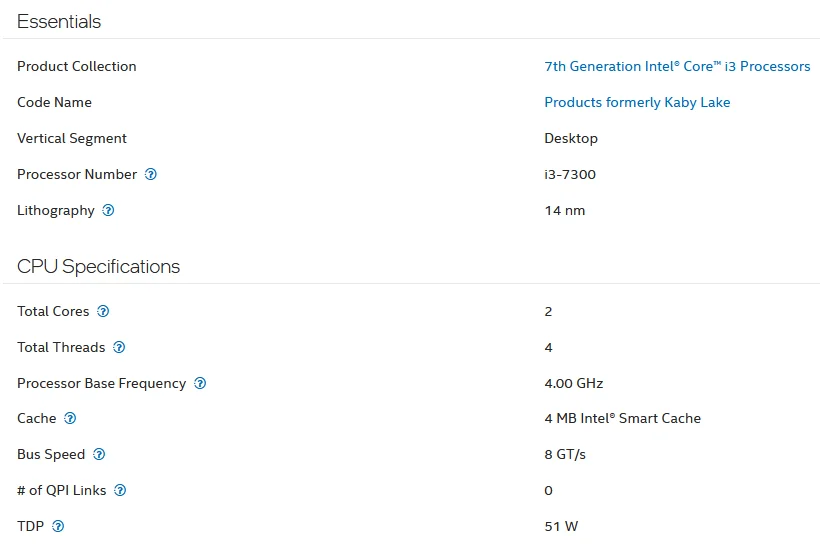Click the help icon next to Processor Number

pos(151,174)
